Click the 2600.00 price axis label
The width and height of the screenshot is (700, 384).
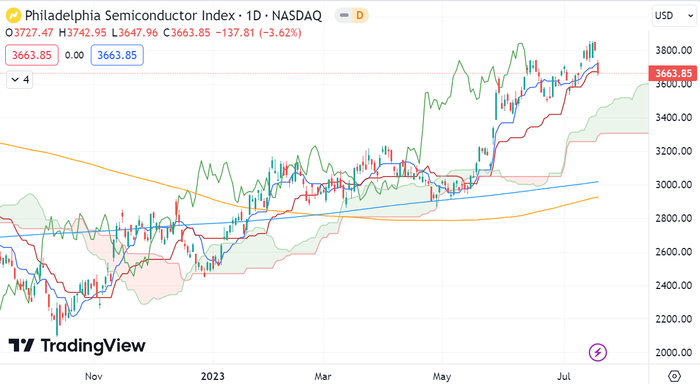pyautogui.click(x=673, y=252)
